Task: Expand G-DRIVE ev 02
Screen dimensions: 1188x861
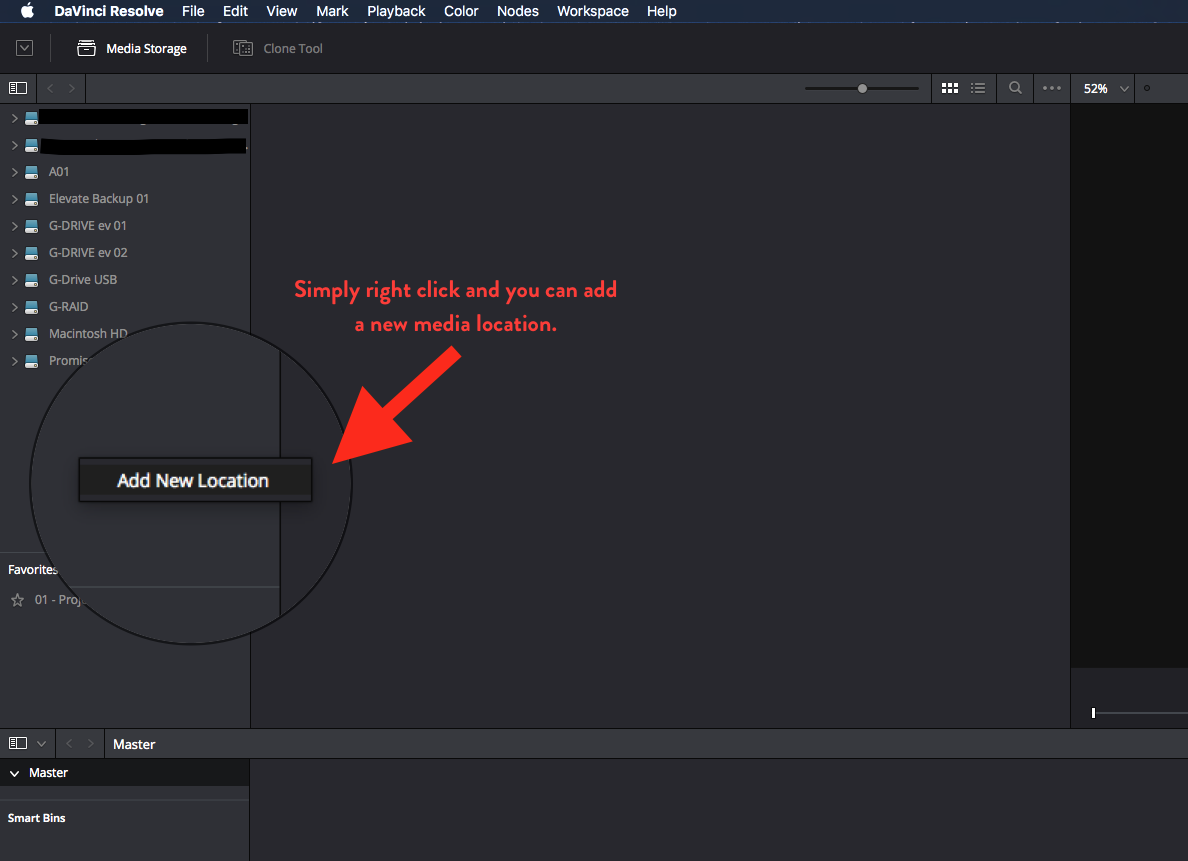Action: [14, 252]
